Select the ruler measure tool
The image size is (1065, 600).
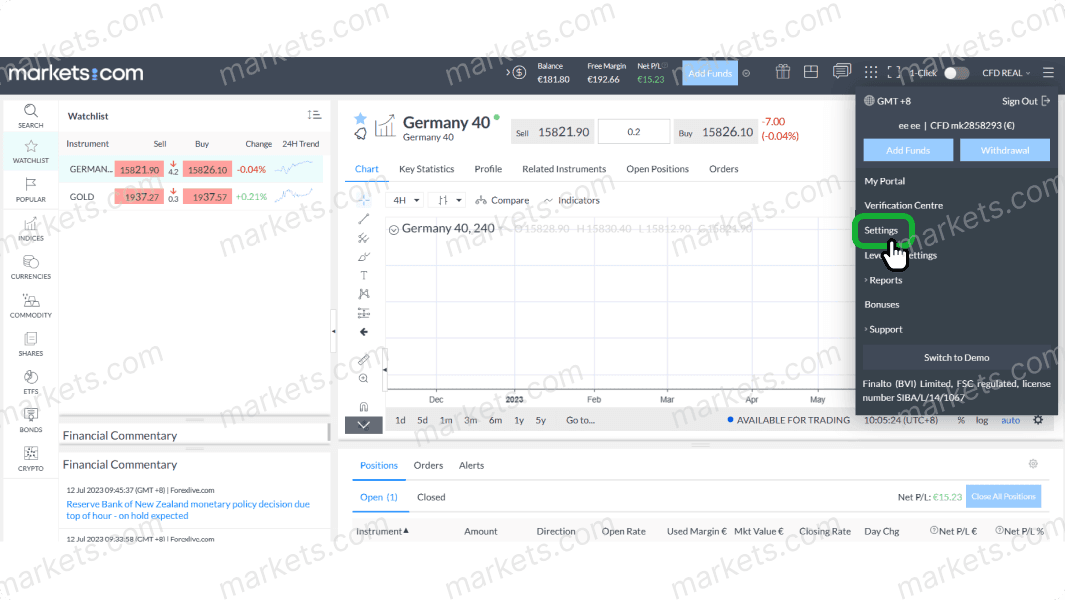pyautogui.click(x=364, y=359)
